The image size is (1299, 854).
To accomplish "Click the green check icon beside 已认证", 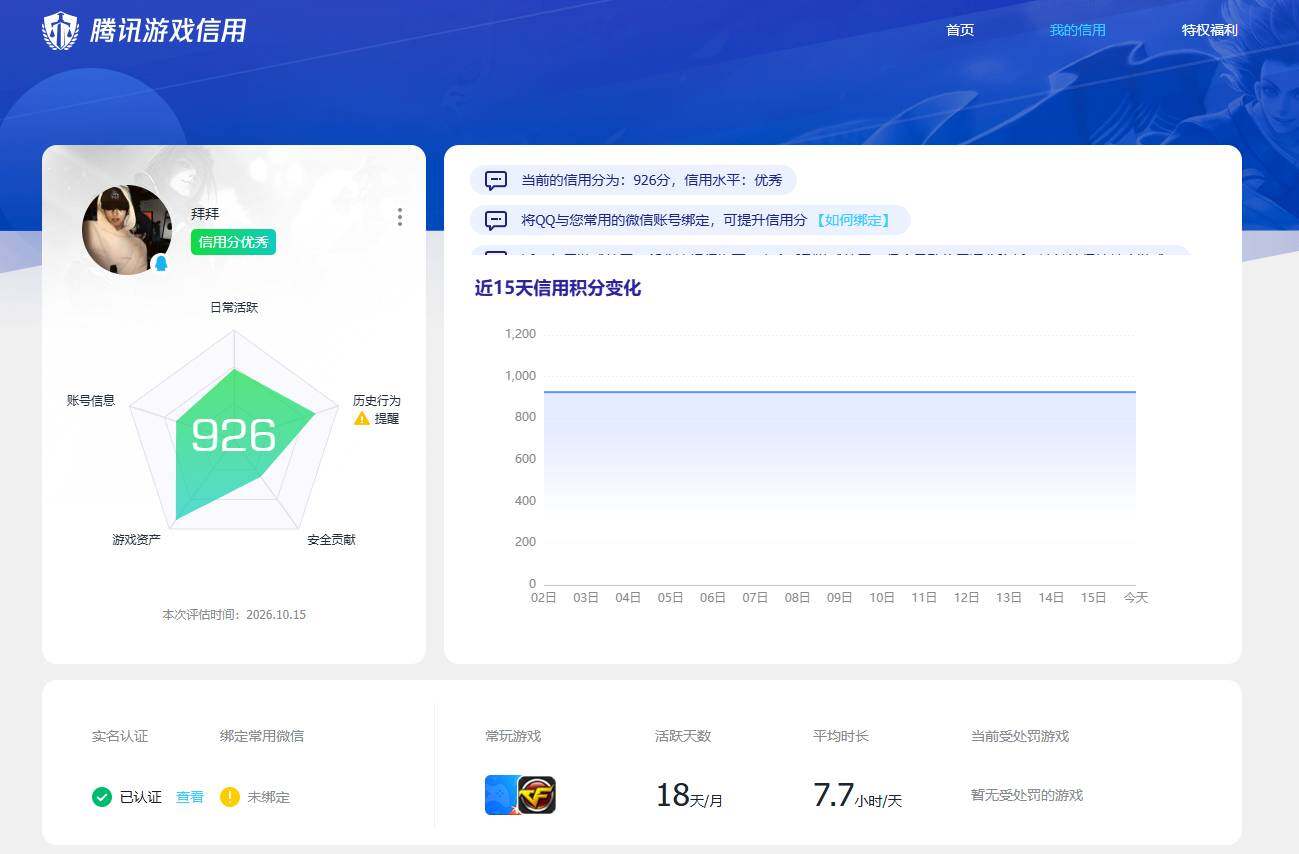I will click(x=102, y=797).
